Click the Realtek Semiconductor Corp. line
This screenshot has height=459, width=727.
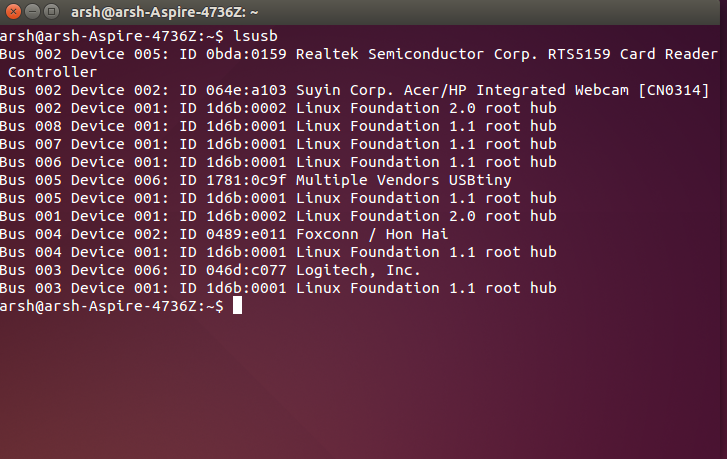click(359, 54)
